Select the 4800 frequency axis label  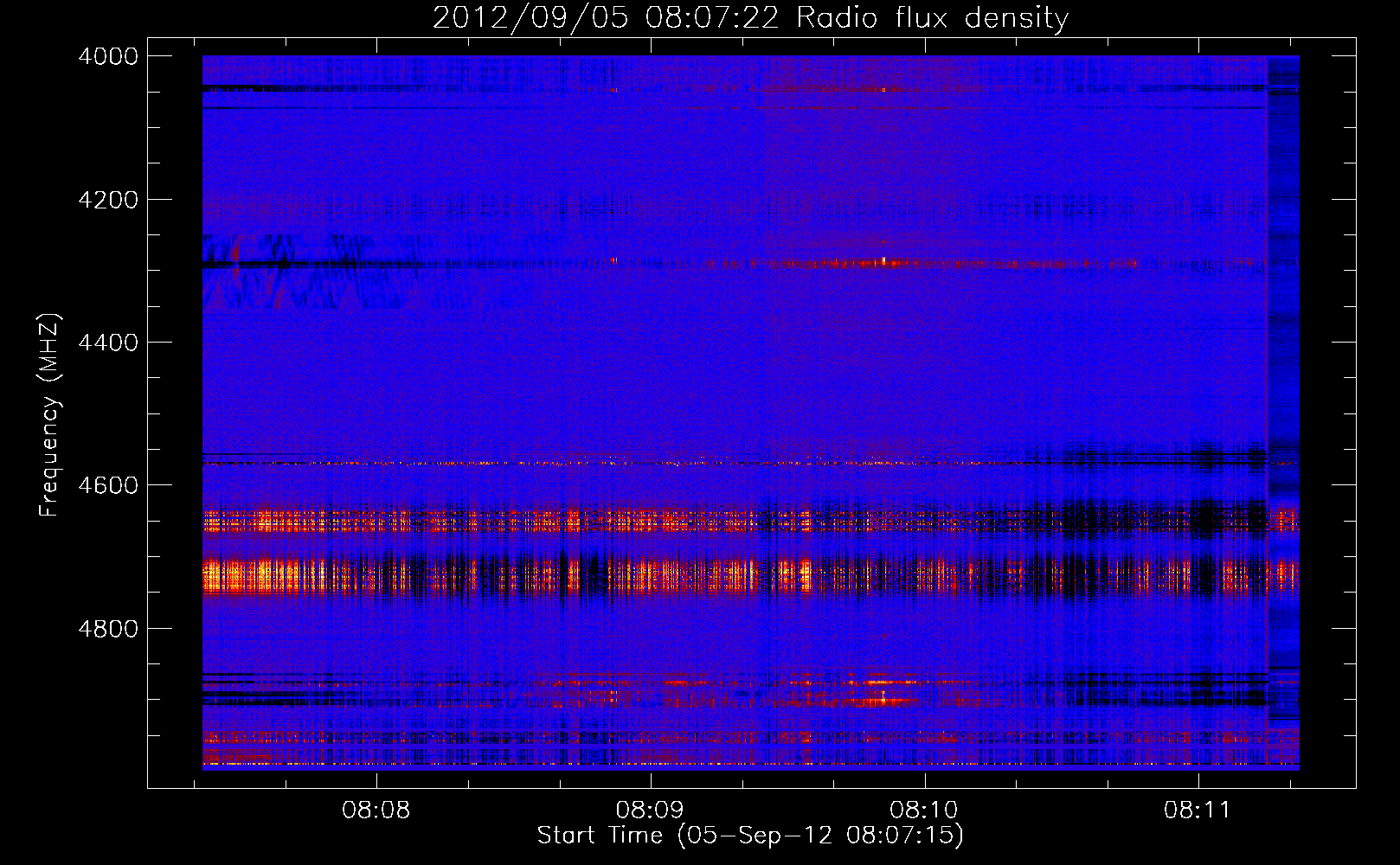tap(108, 629)
